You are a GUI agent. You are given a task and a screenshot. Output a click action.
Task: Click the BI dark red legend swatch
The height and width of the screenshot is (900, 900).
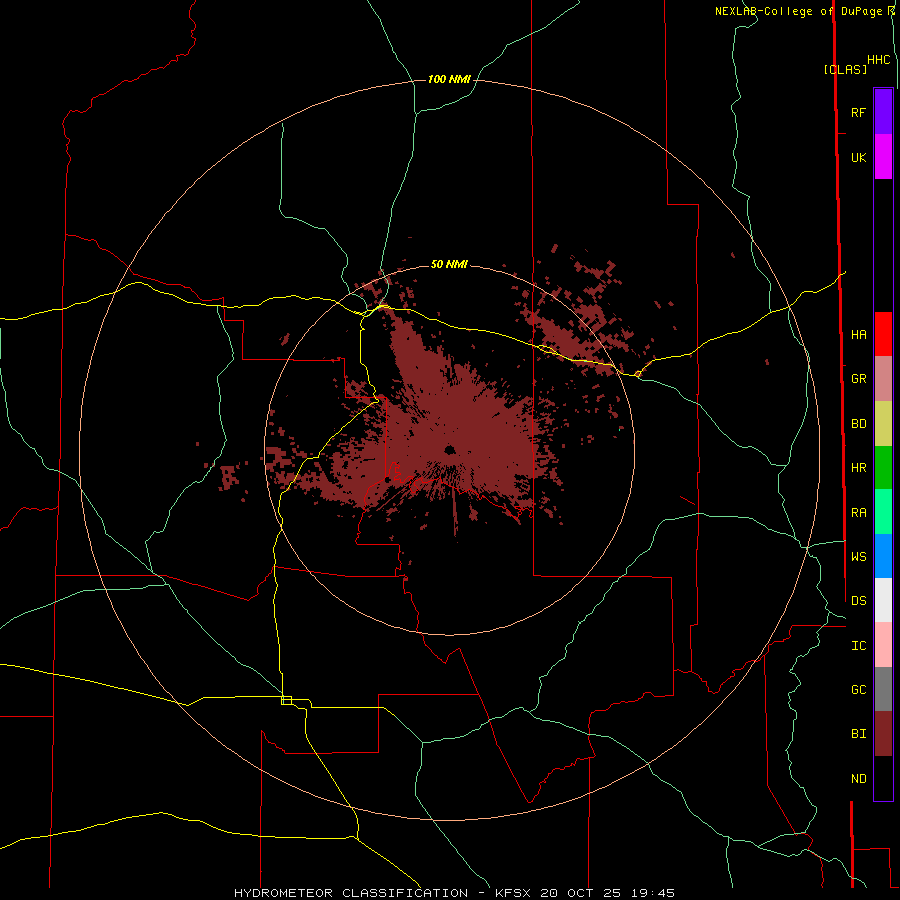pyautogui.click(x=883, y=734)
